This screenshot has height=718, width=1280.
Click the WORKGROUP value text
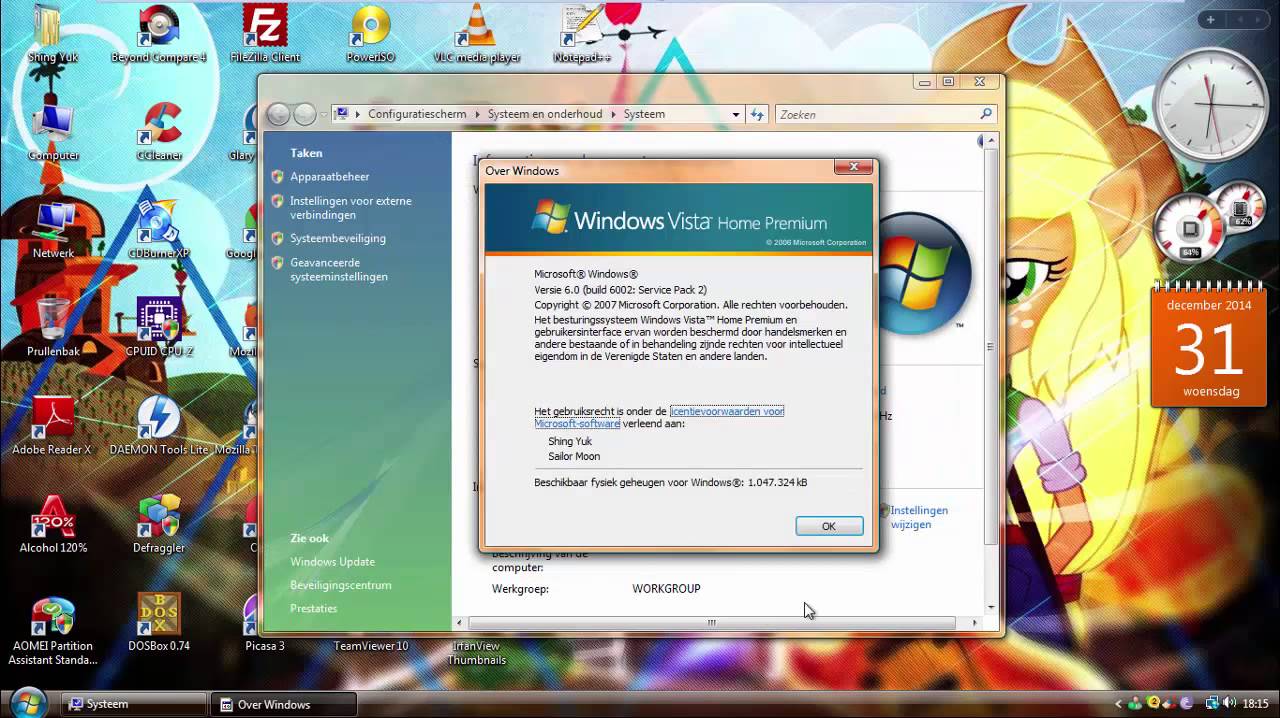click(x=666, y=589)
